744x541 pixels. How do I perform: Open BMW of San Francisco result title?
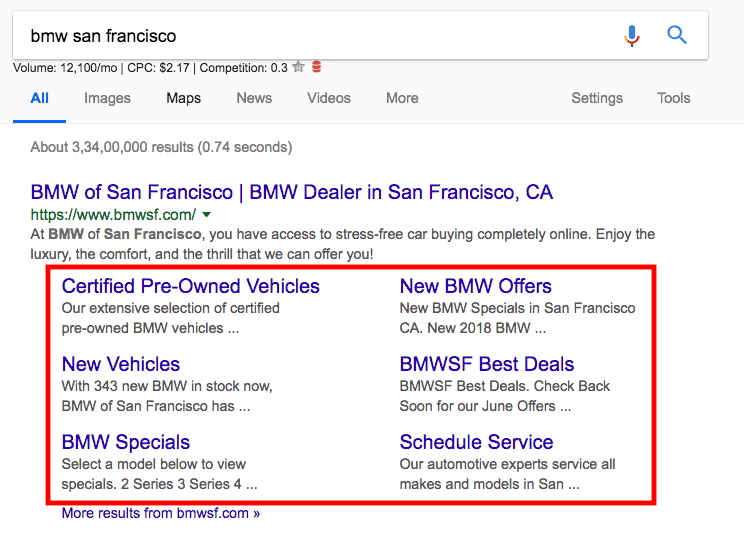pyautogui.click(x=291, y=192)
